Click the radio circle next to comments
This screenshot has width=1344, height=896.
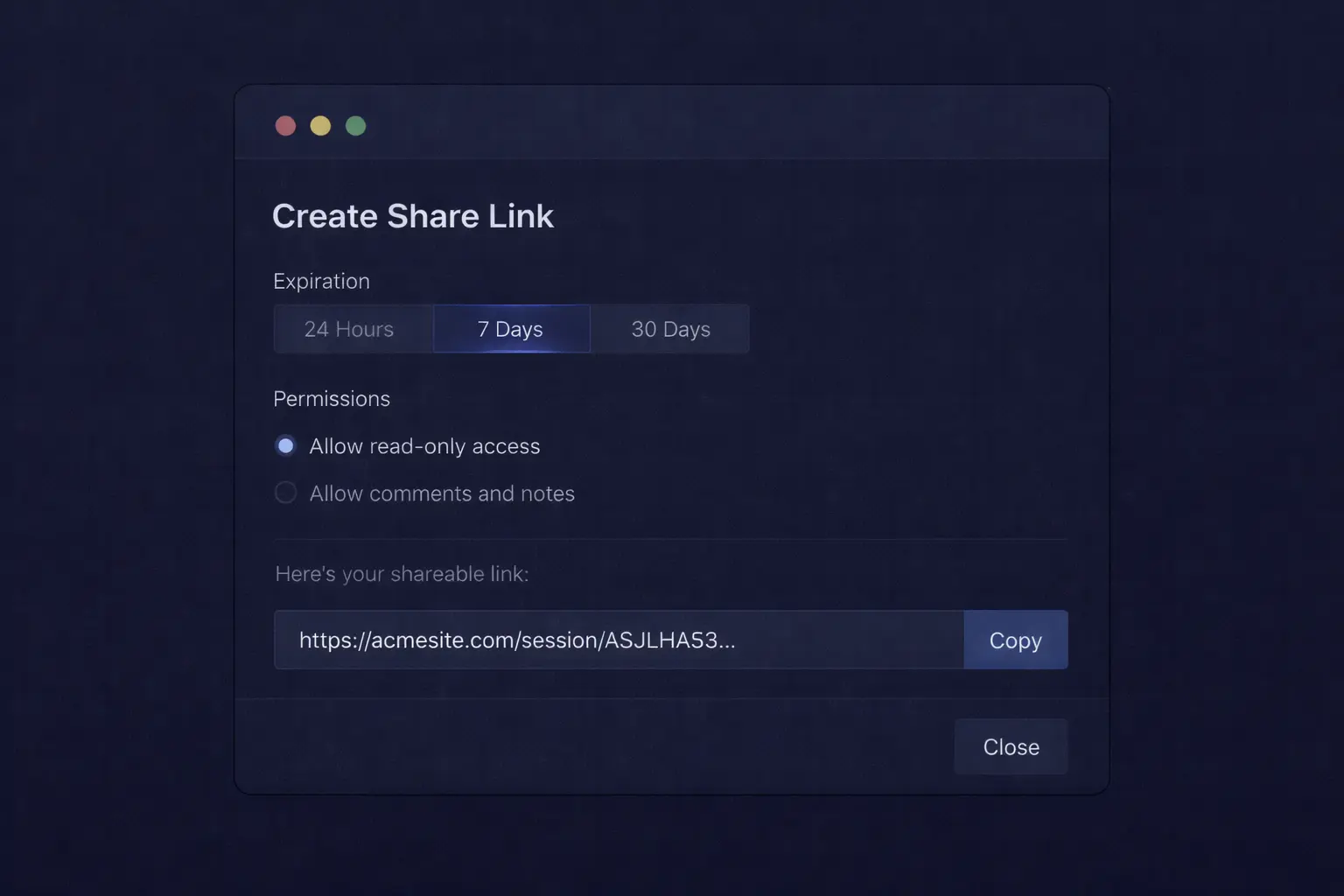285,493
